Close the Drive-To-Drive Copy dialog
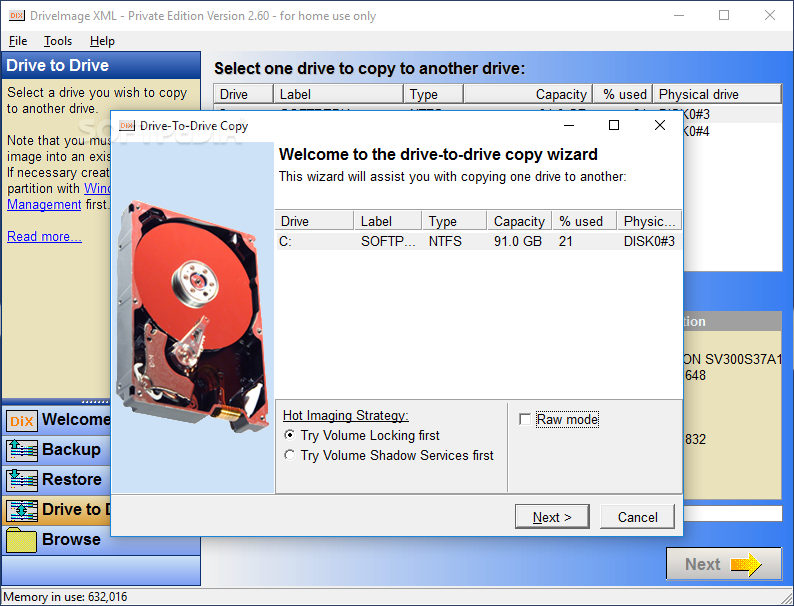Image resolution: width=794 pixels, height=606 pixels. coord(659,125)
